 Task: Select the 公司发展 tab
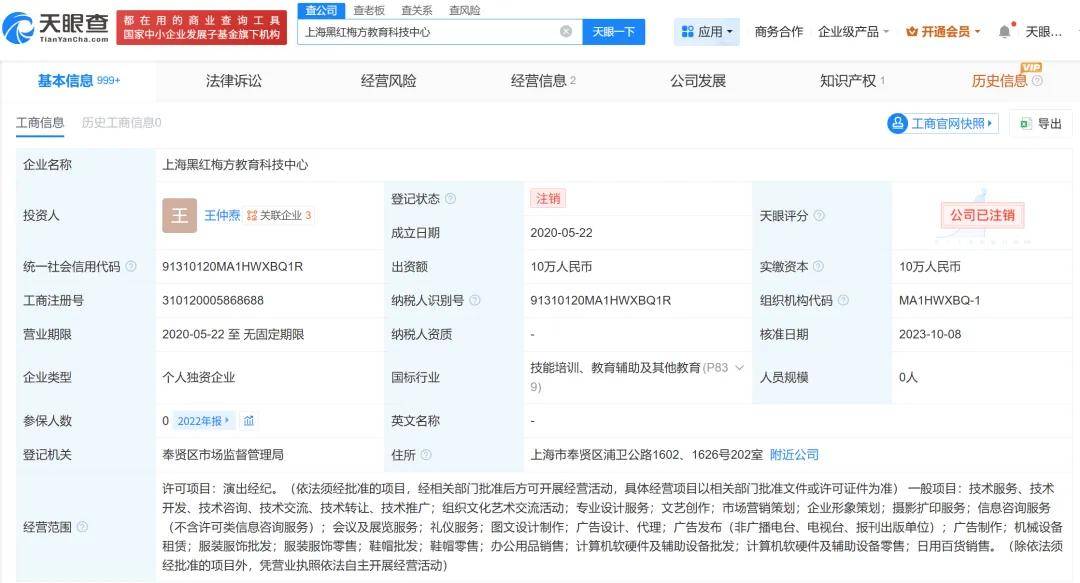click(x=698, y=81)
